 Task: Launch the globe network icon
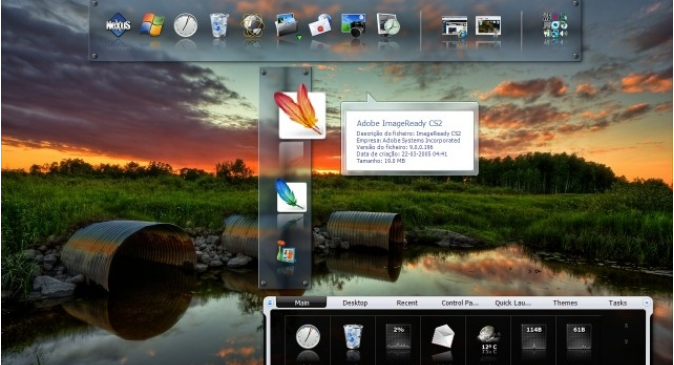pyautogui.click(x=252, y=25)
